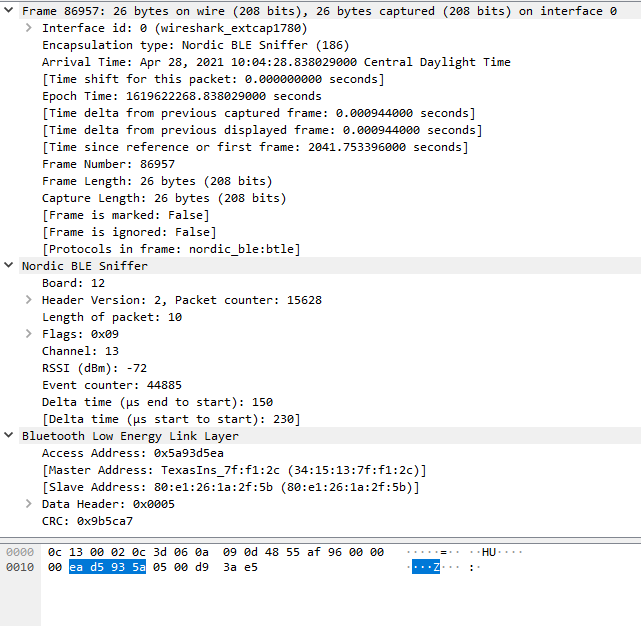Expand Header Version packet counter row

30,300
